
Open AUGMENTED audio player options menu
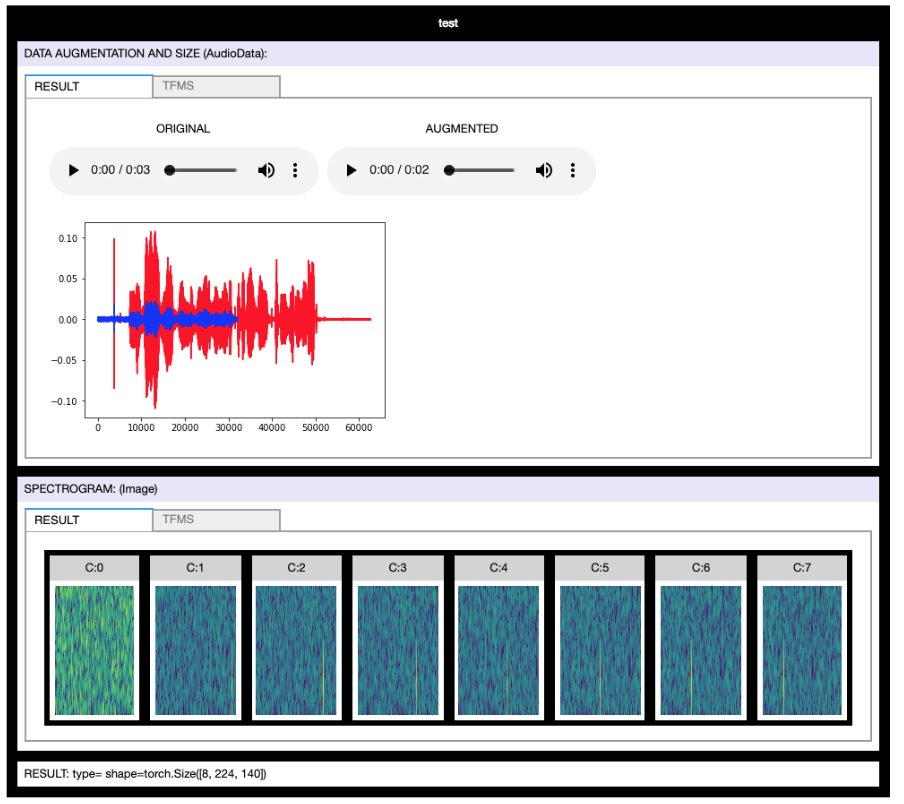tap(573, 170)
